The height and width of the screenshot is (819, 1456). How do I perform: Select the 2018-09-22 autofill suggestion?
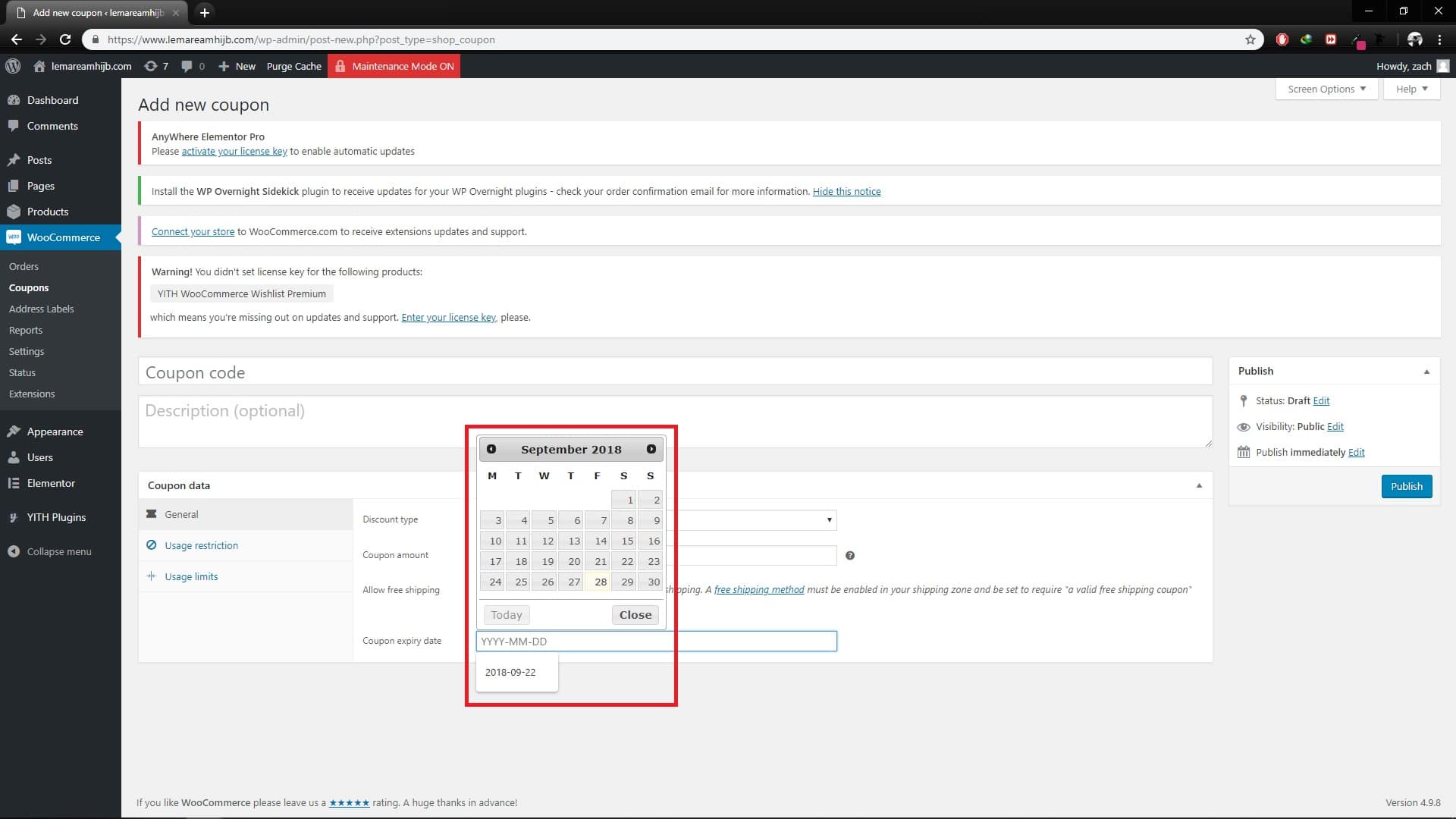click(517, 672)
